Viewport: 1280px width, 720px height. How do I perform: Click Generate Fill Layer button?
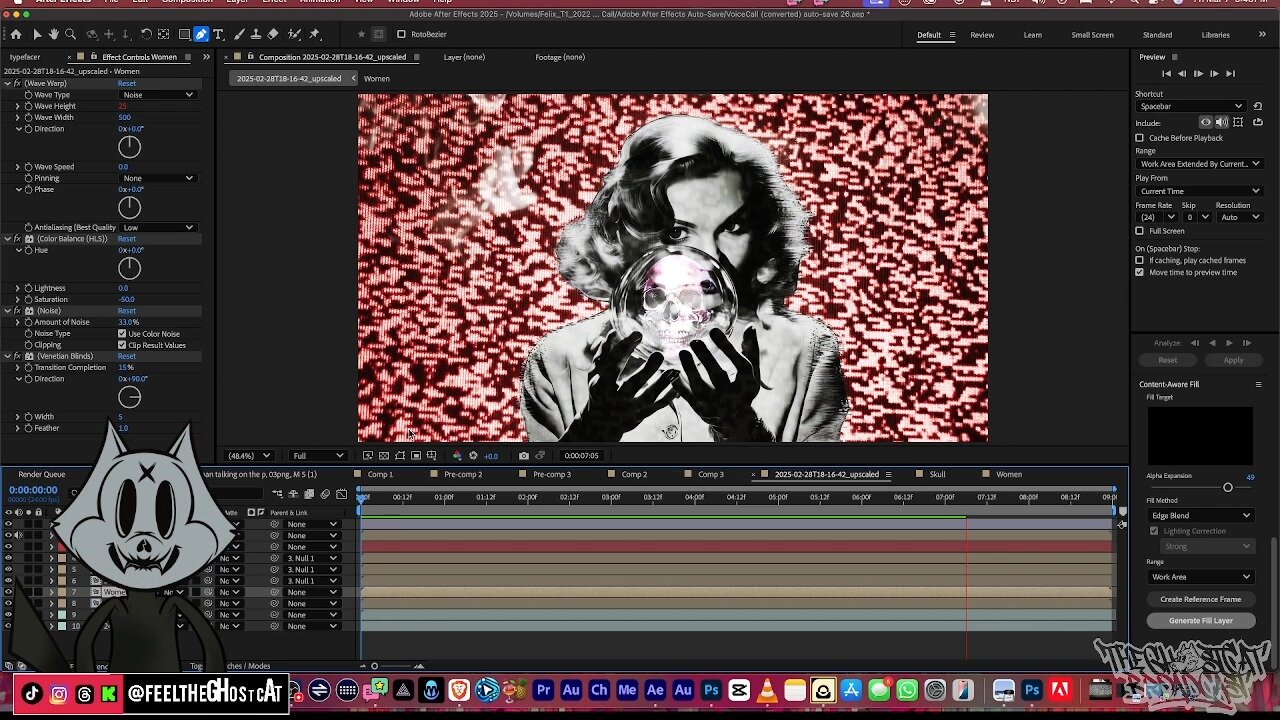click(x=1201, y=620)
